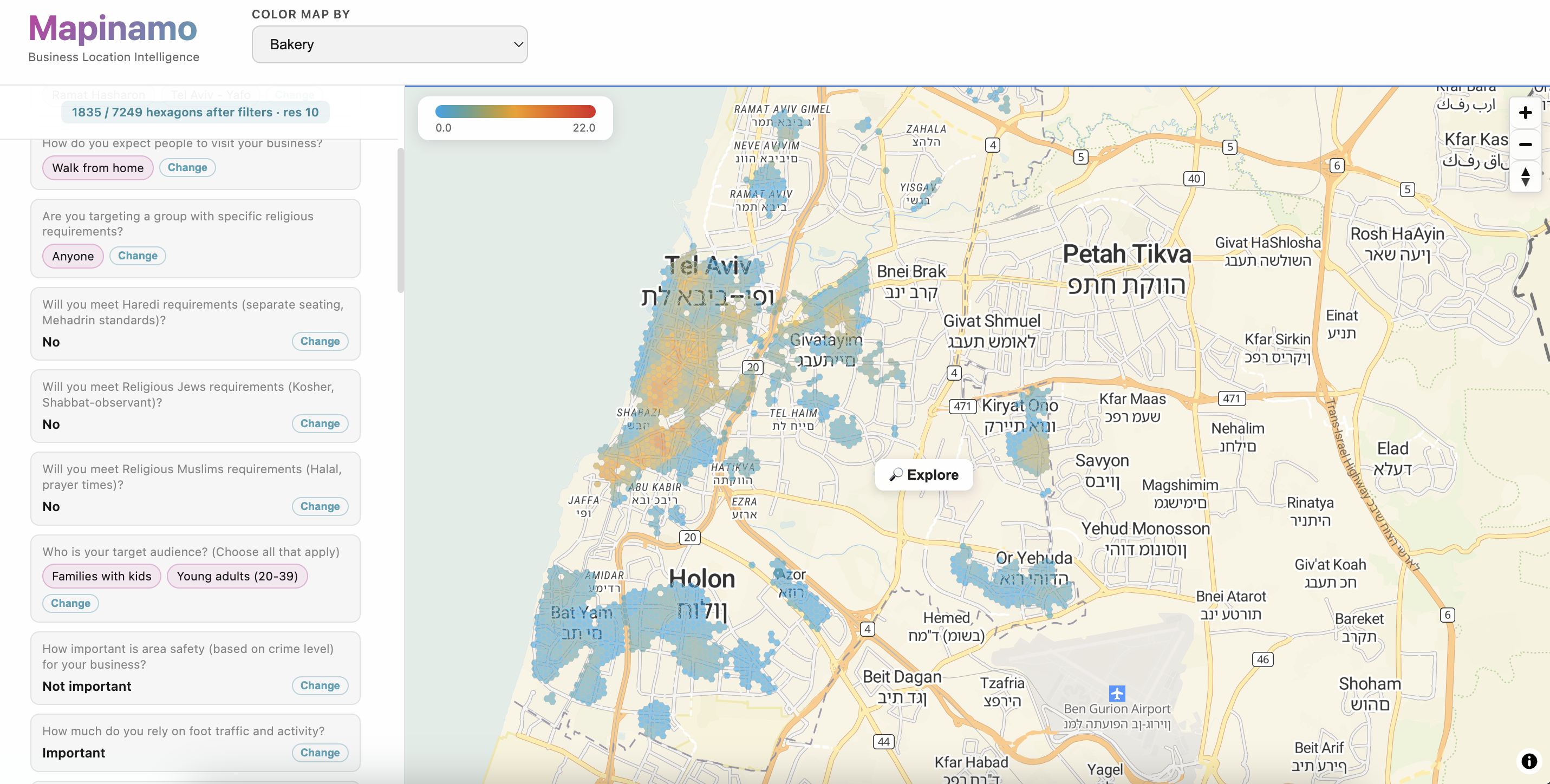Click the Ben Gurion Airport plane icon
Viewport: 1550px width, 784px height.
point(1117,693)
